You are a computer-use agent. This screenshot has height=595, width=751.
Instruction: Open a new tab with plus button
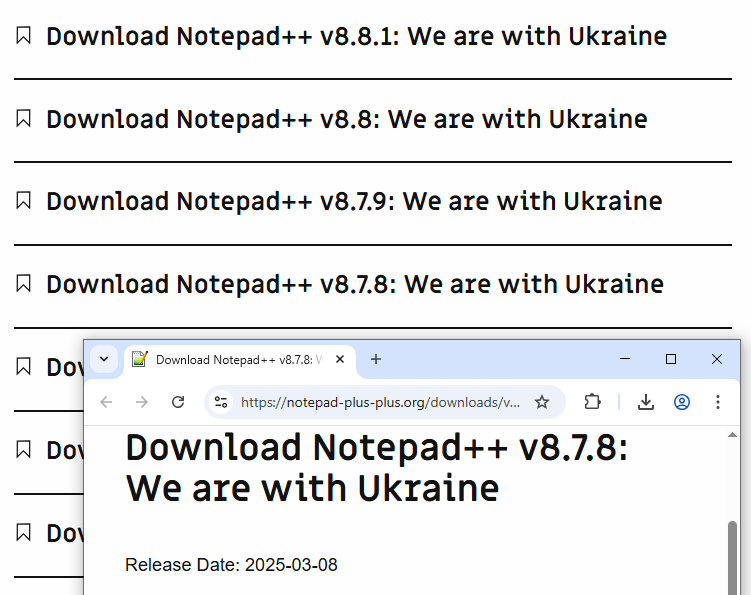pyautogui.click(x=376, y=359)
